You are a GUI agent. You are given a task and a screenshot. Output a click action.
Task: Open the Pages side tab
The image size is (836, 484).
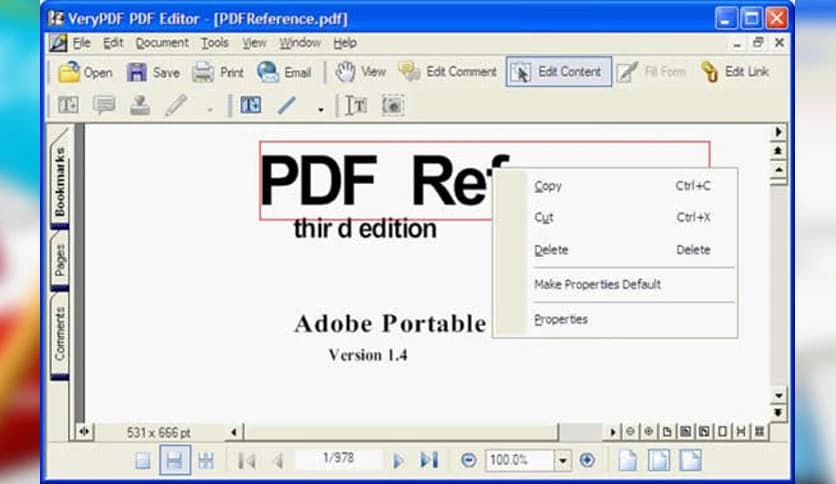(x=60, y=260)
